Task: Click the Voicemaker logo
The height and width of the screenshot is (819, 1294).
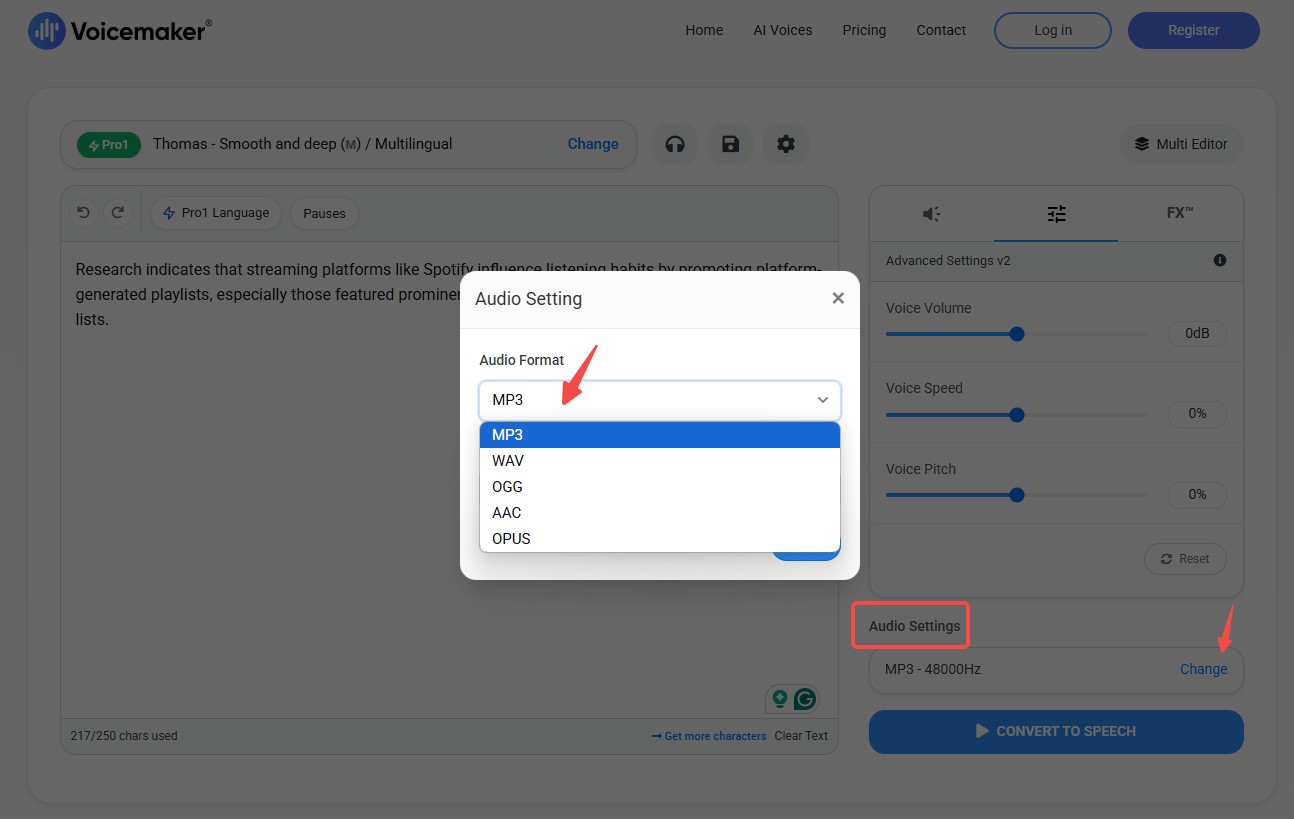Action: tap(120, 31)
